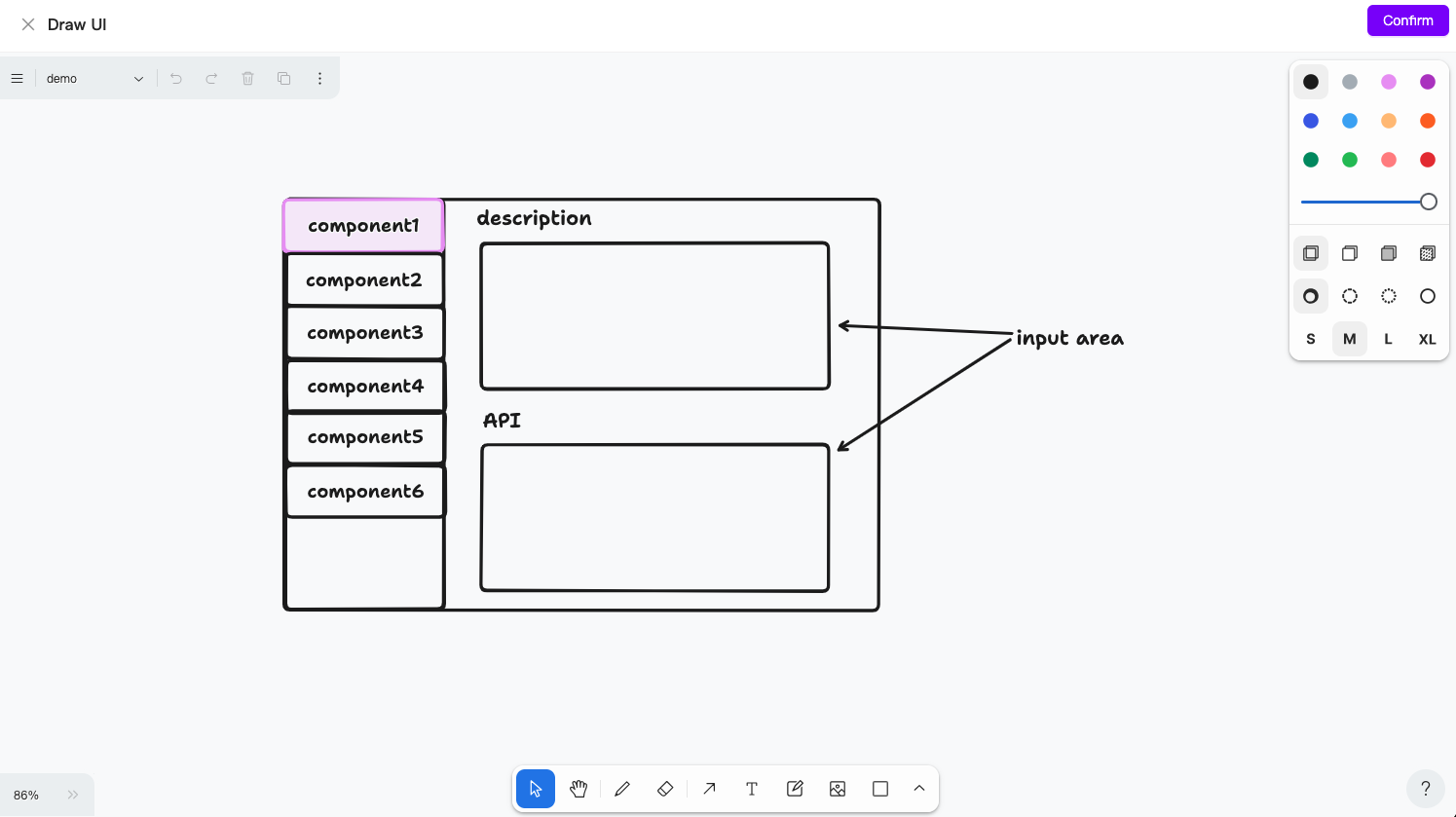Select the Image asset tool
The image size is (1456, 817).
(x=838, y=789)
